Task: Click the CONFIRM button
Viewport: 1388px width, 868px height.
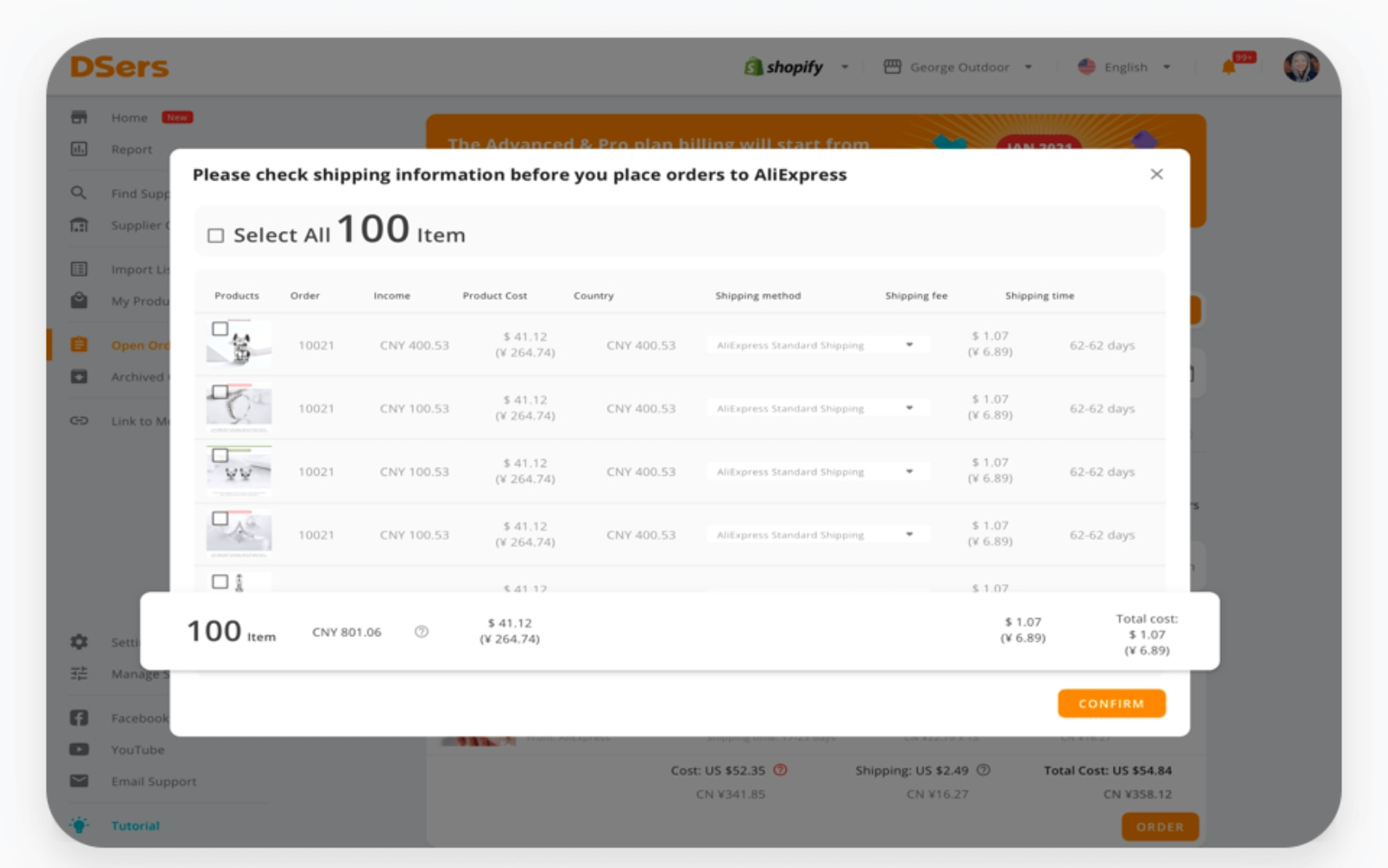Action: tap(1111, 703)
